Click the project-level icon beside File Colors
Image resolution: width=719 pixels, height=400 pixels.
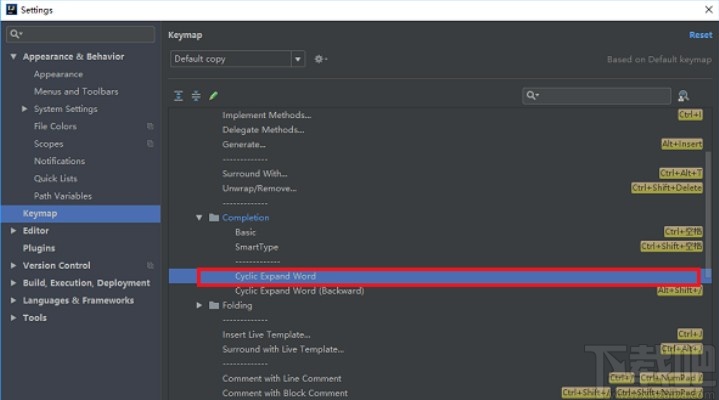150,126
